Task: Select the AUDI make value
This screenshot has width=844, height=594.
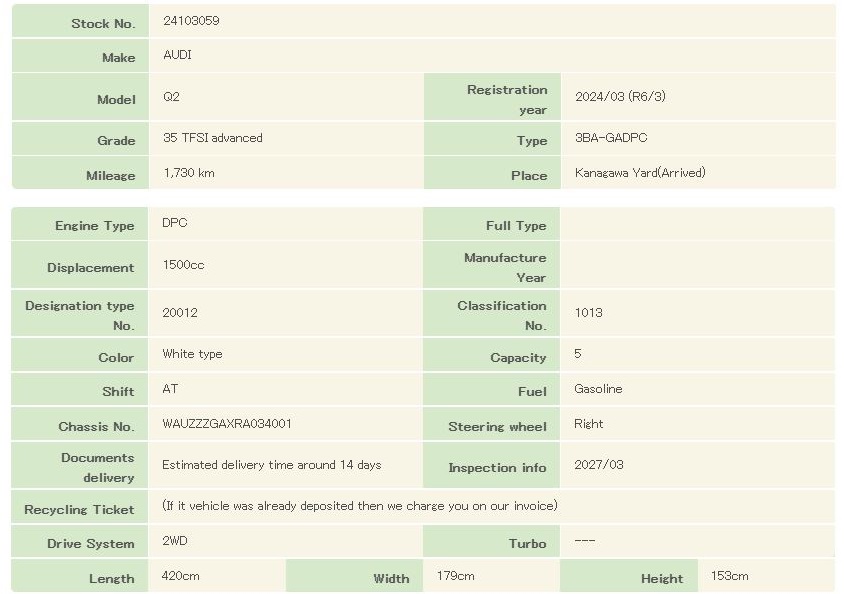Action: [x=177, y=55]
